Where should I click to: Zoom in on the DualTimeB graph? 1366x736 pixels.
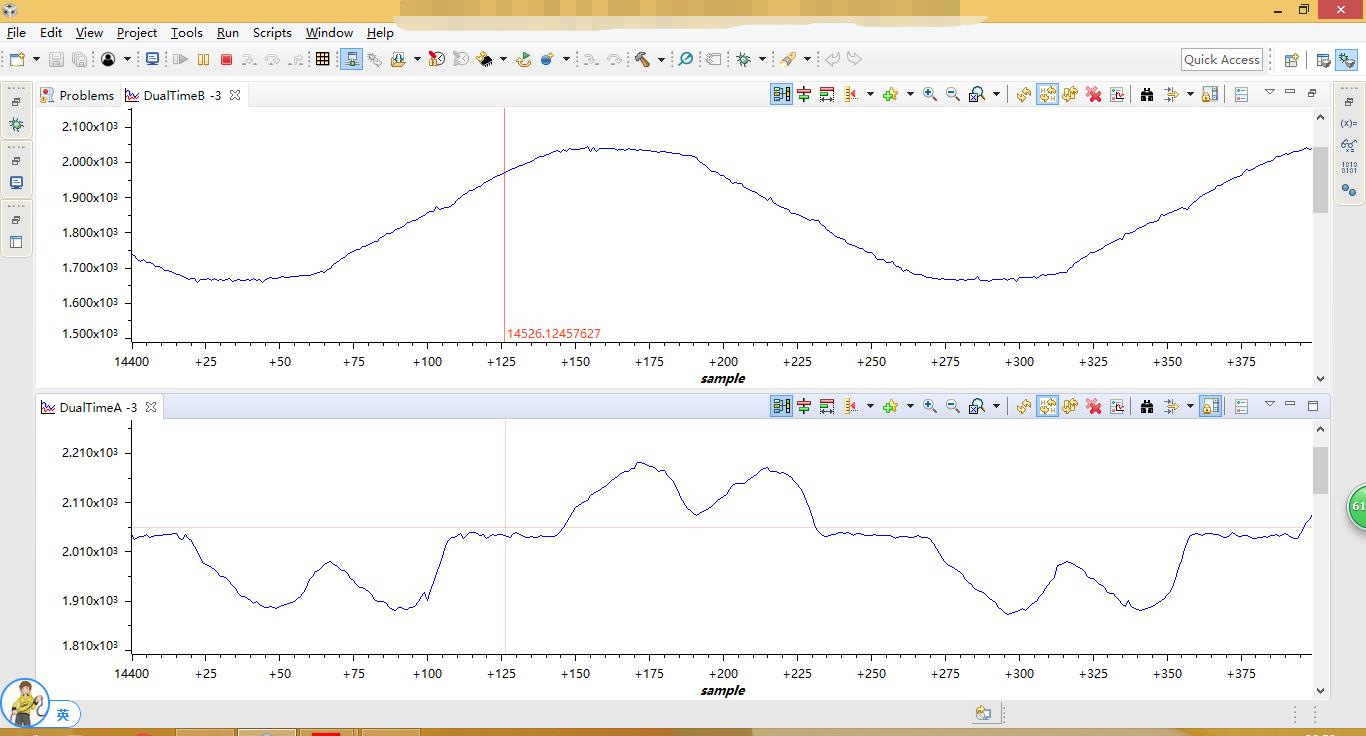[x=930, y=94]
